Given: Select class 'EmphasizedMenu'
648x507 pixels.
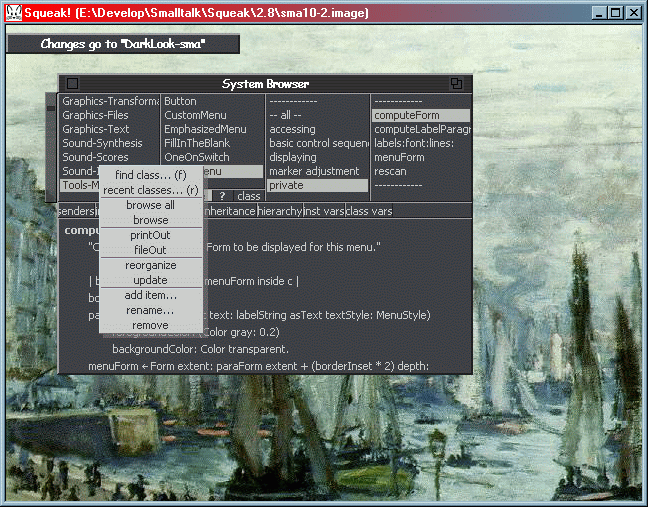Looking at the screenshot, I should point(212,129).
